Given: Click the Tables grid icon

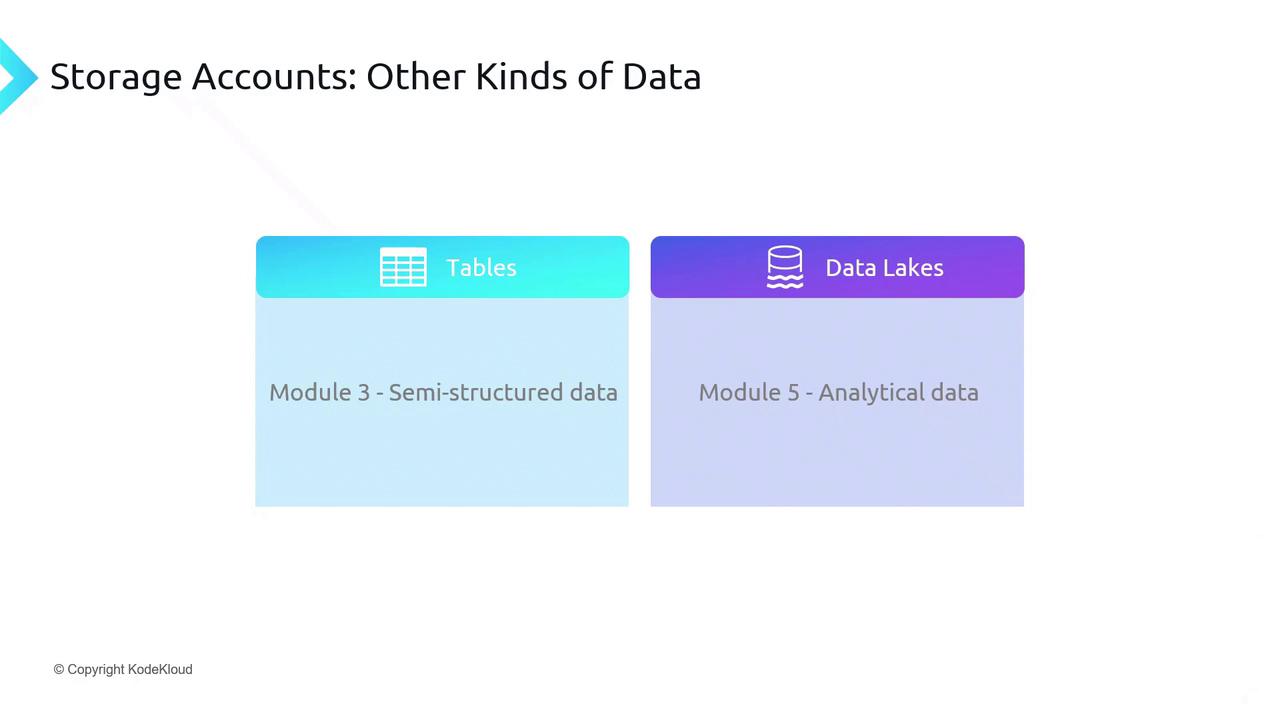Looking at the screenshot, I should [x=403, y=267].
